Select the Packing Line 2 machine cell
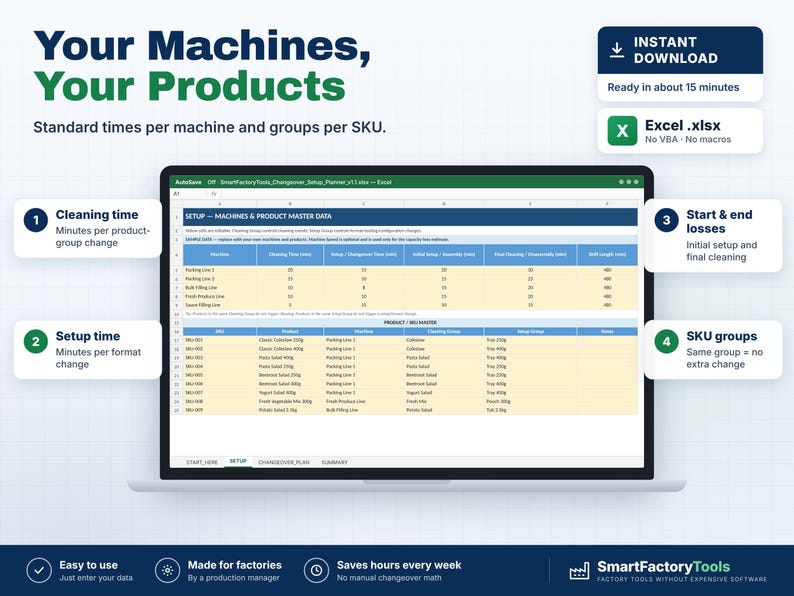The width and height of the screenshot is (794, 596). pos(220,279)
